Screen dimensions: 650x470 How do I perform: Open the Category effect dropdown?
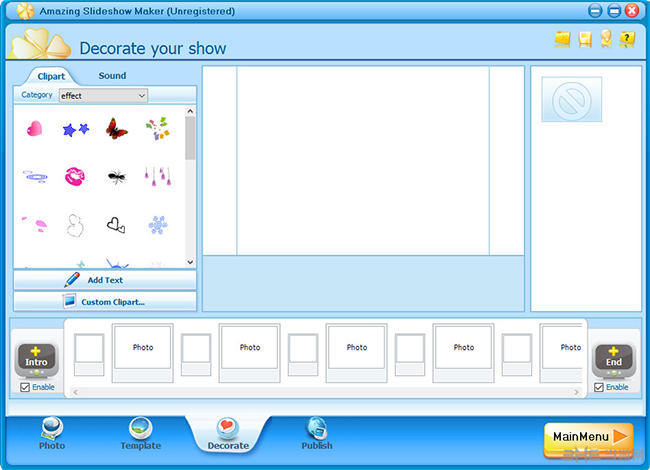click(x=103, y=96)
